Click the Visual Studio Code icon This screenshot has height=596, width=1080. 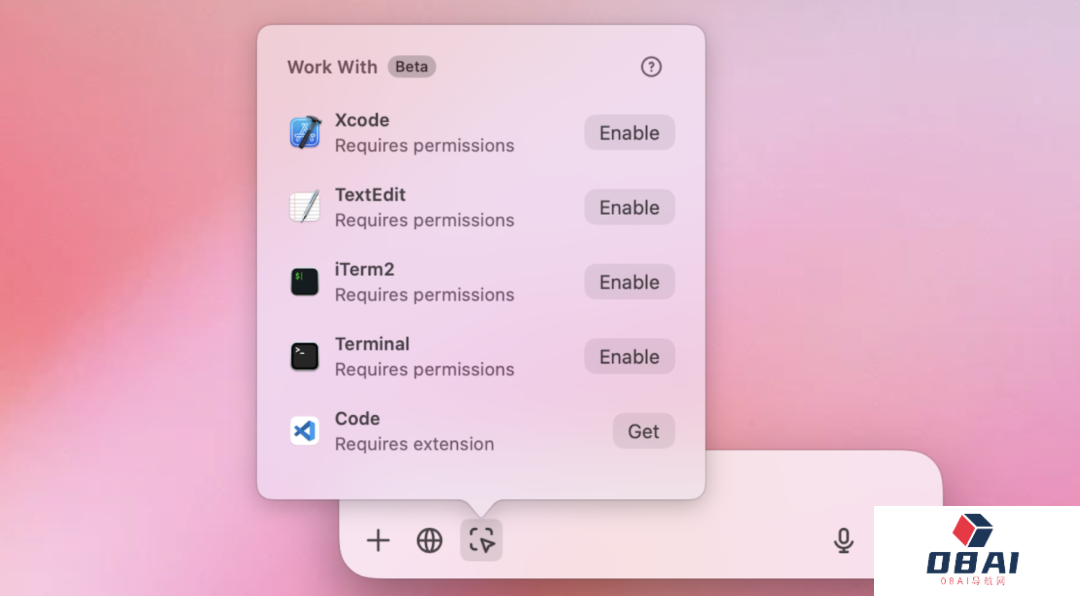click(x=305, y=431)
